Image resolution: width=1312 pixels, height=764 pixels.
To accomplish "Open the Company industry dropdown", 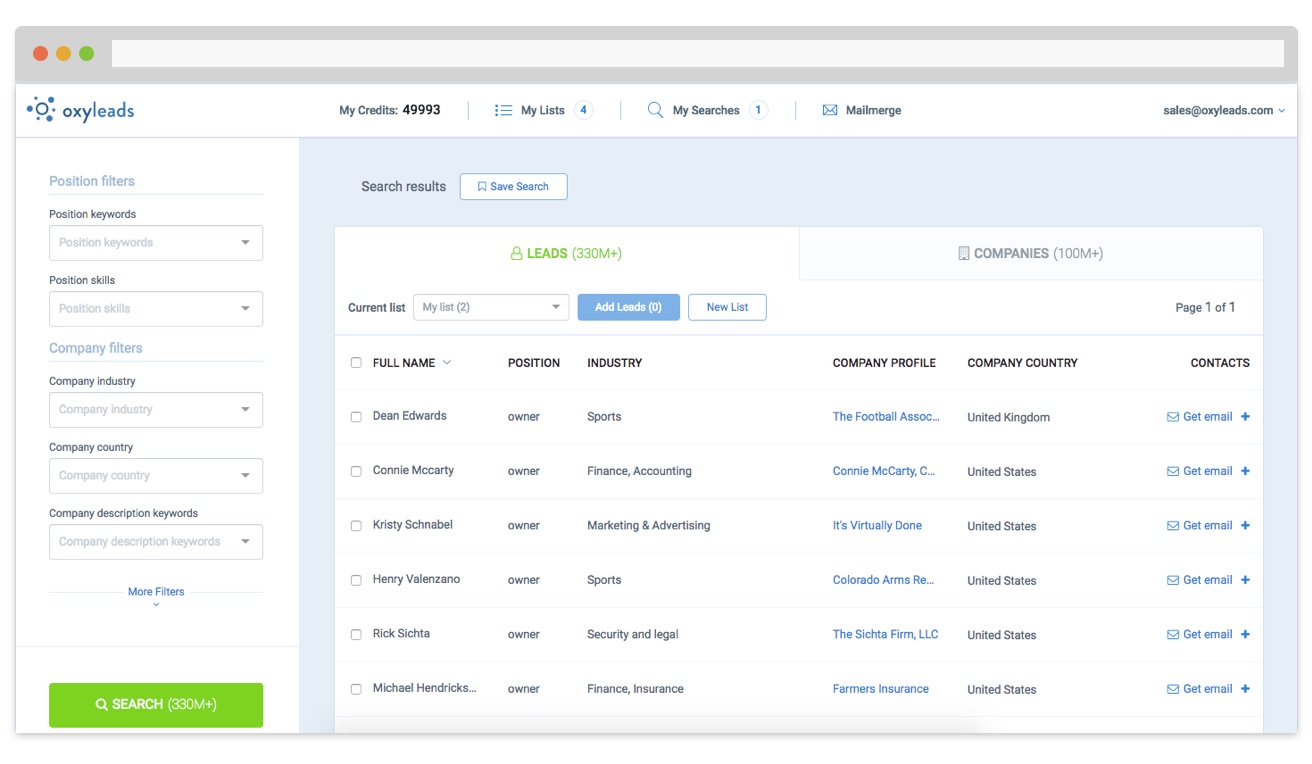I will (156, 410).
